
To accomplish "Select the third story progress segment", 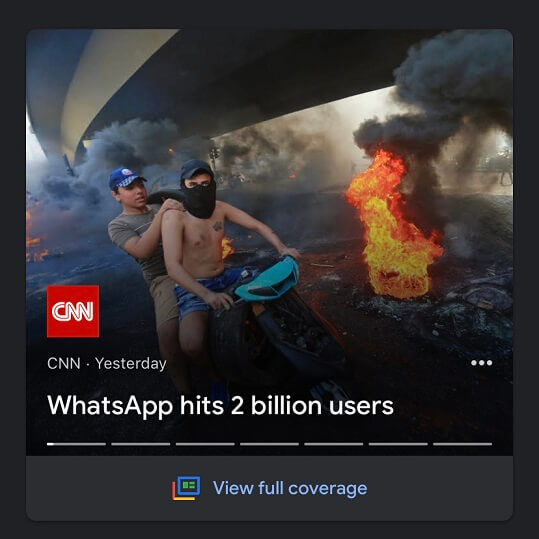I will (205, 444).
